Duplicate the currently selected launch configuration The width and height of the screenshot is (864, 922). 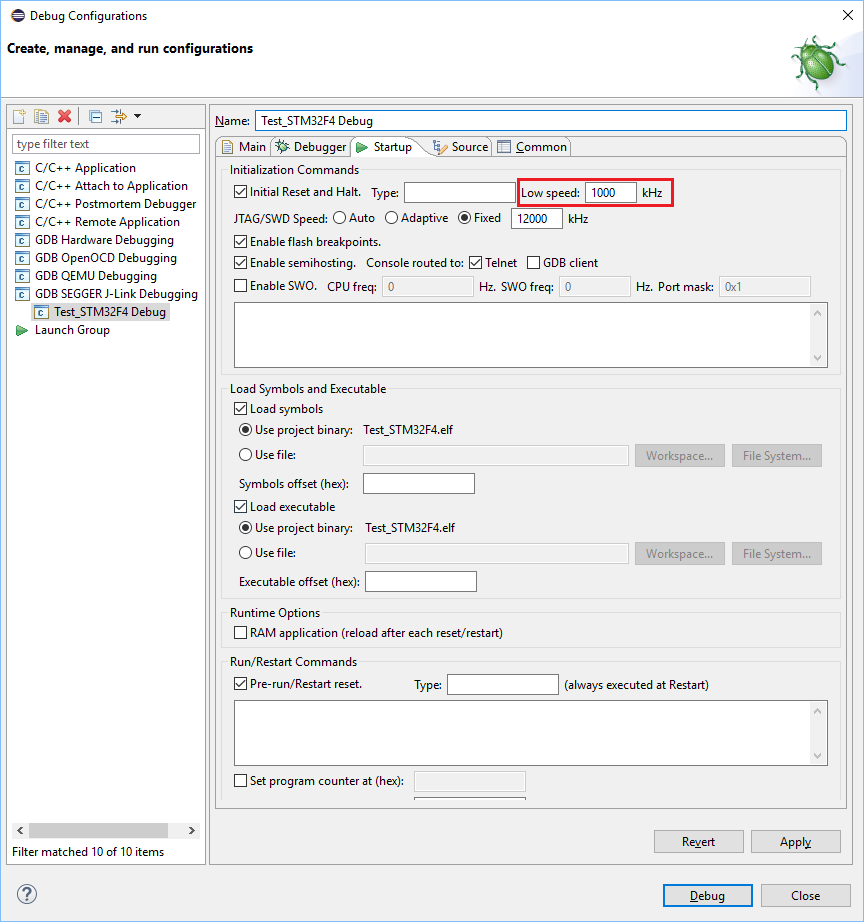tap(41, 116)
